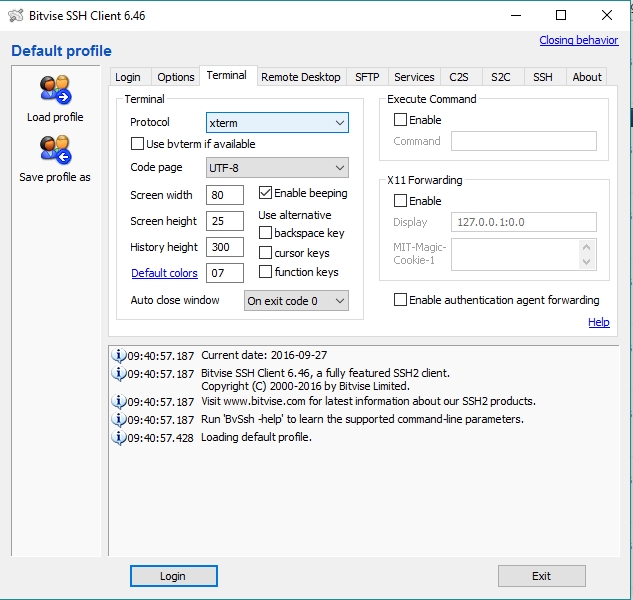Click info icon beside 'Current date' log entry
Viewport: 633px width, 600px height.
click(x=118, y=355)
